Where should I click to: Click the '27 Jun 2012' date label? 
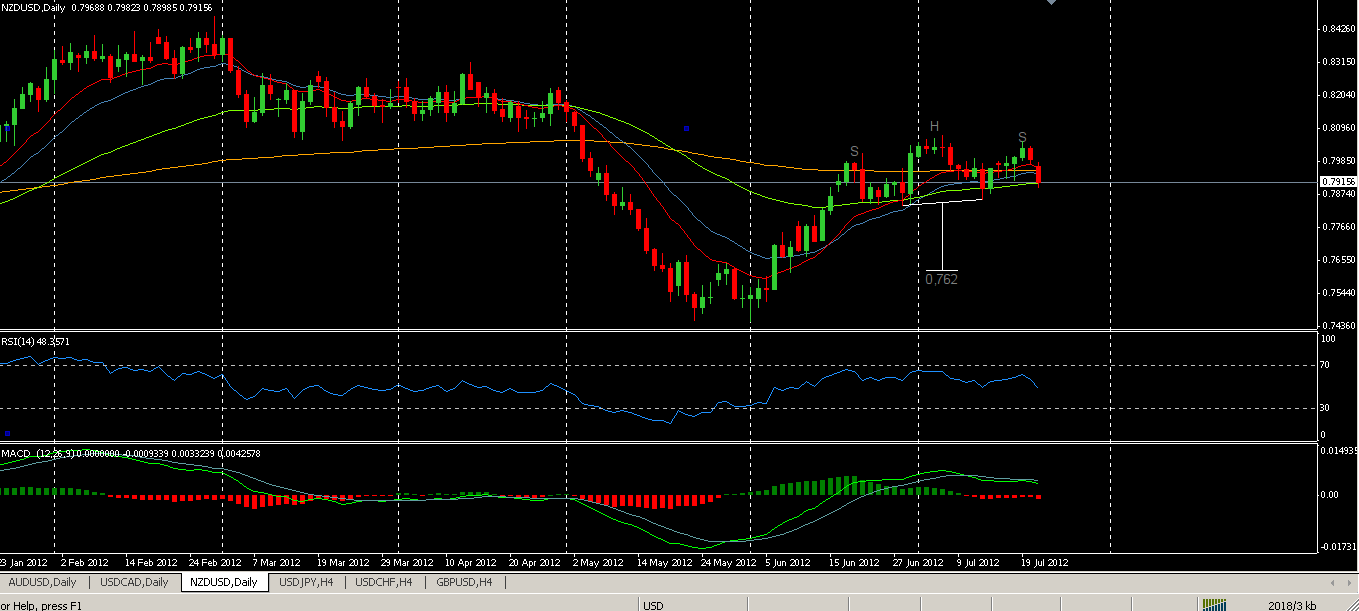[918, 562]
